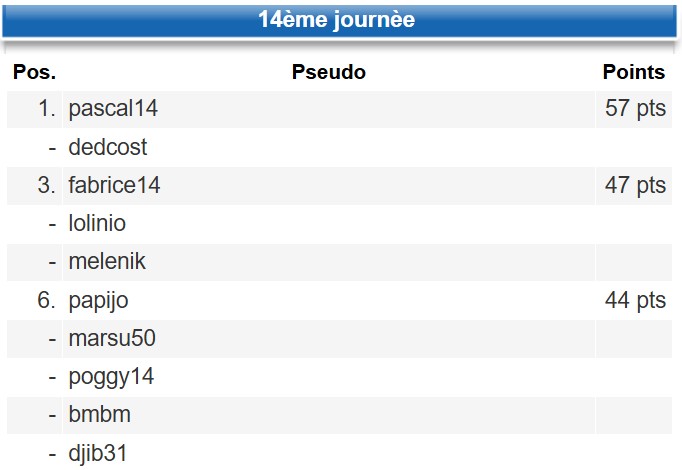Screen dimensions: 682x470
Task: Click the "57 pts" score cell
Action: pyautogui.click(x=635, y=109)
